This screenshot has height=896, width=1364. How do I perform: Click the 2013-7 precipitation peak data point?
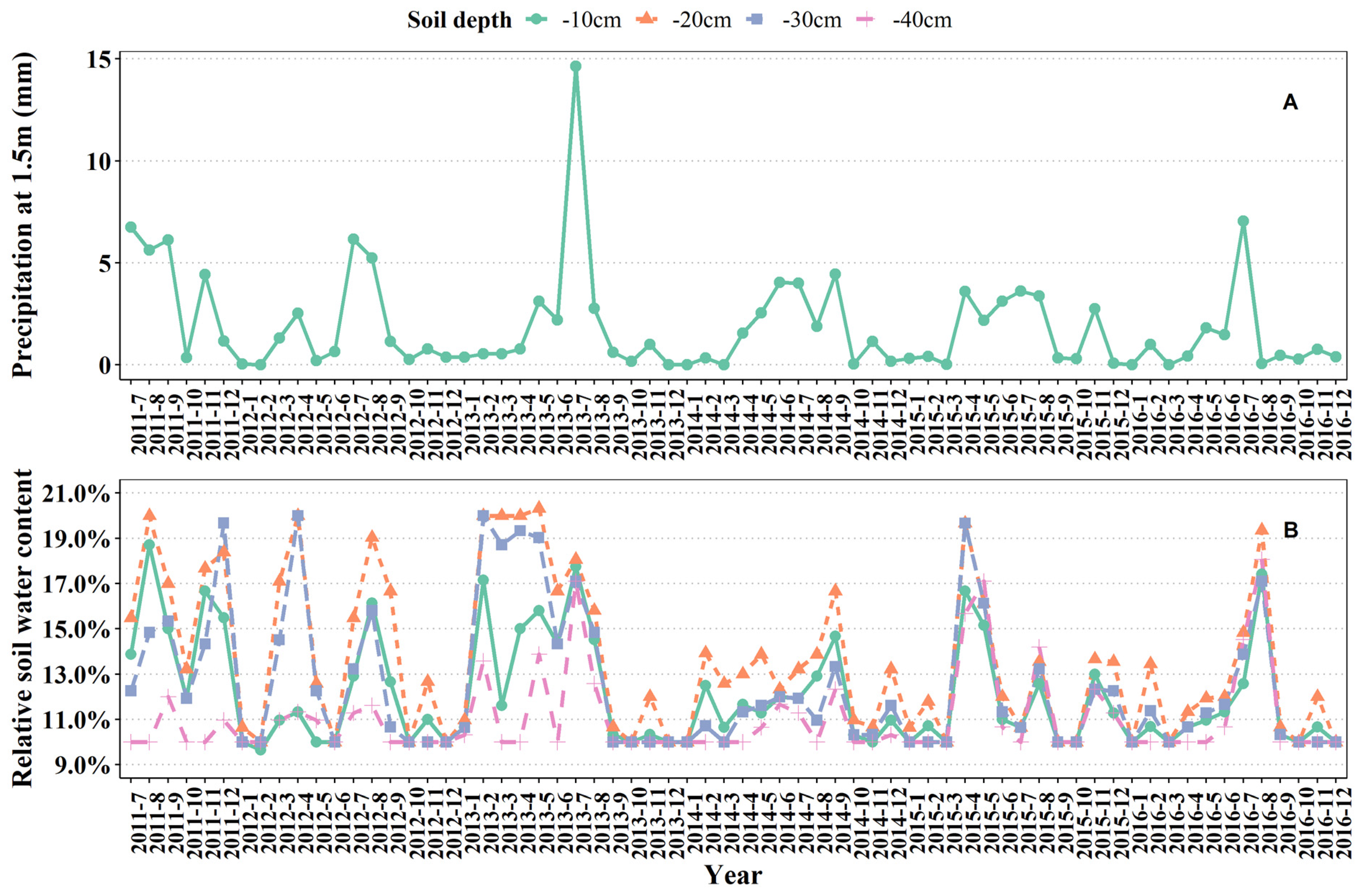[x=575, y=67]
